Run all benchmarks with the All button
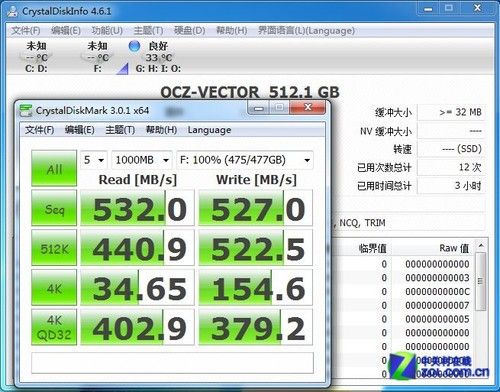 (54, 168)
